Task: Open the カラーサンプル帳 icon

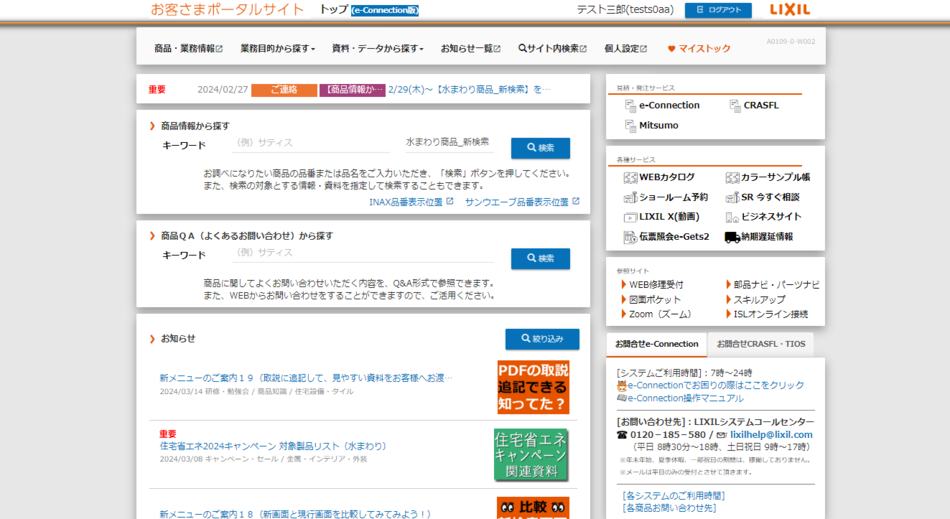Action: coord(732,178)
